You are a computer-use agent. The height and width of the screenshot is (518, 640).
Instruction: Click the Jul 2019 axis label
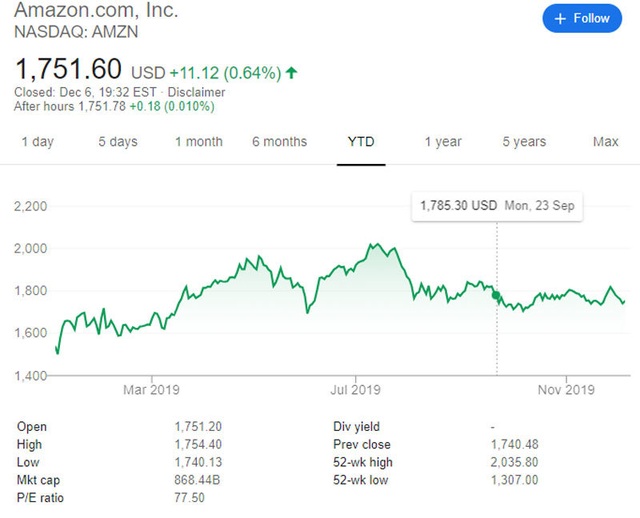pos(355,390)
